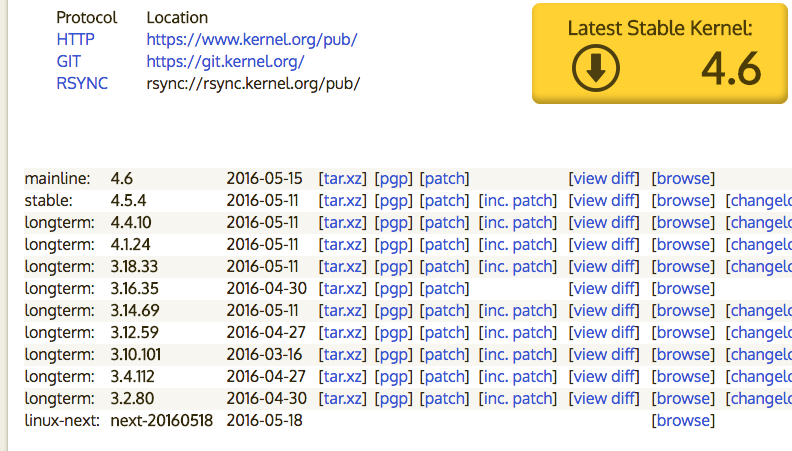This screenshot has height=451, width=792.
Task: Open changelog for longterm 3.2.80
Action: (759, 398)
